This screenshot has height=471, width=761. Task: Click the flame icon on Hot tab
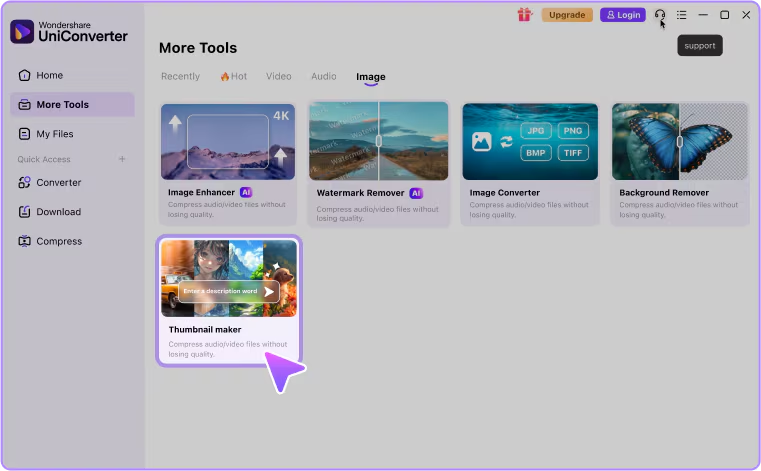225,76
